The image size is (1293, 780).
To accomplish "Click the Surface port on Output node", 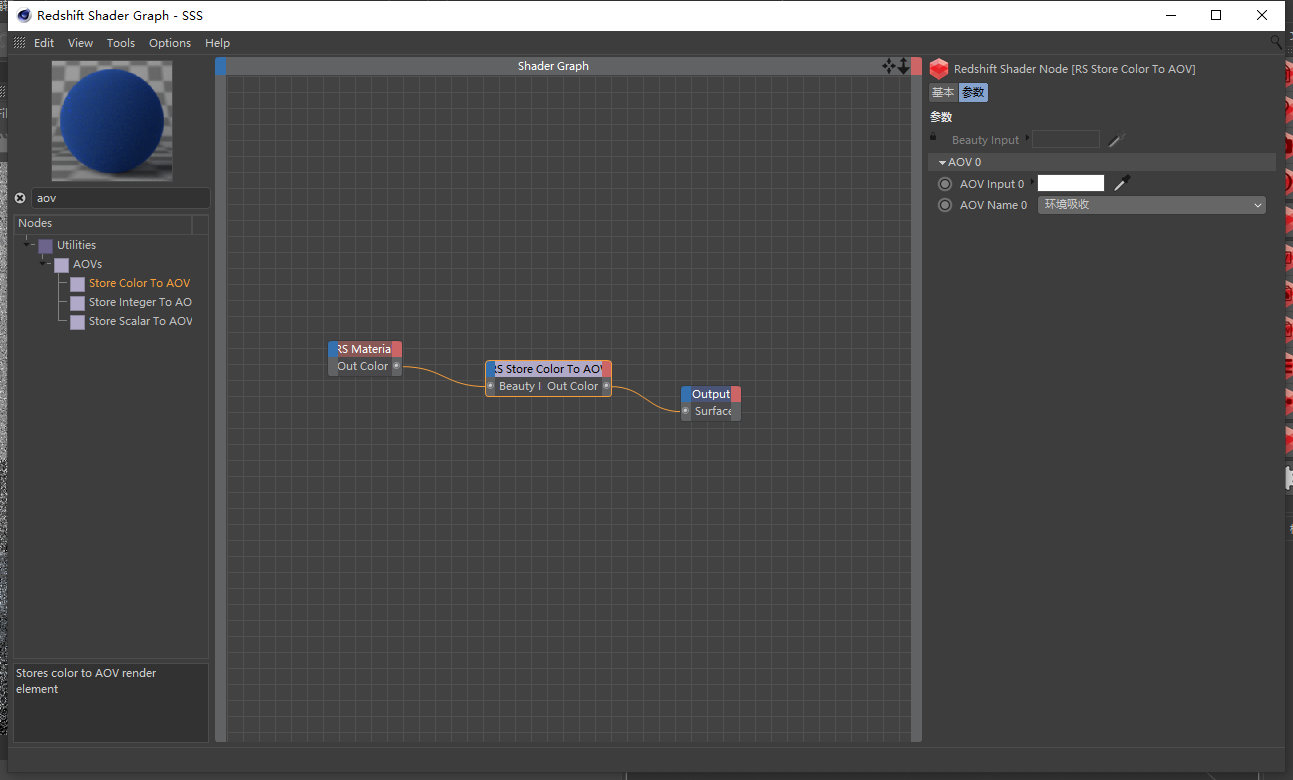I will click(x=686, y=411).
